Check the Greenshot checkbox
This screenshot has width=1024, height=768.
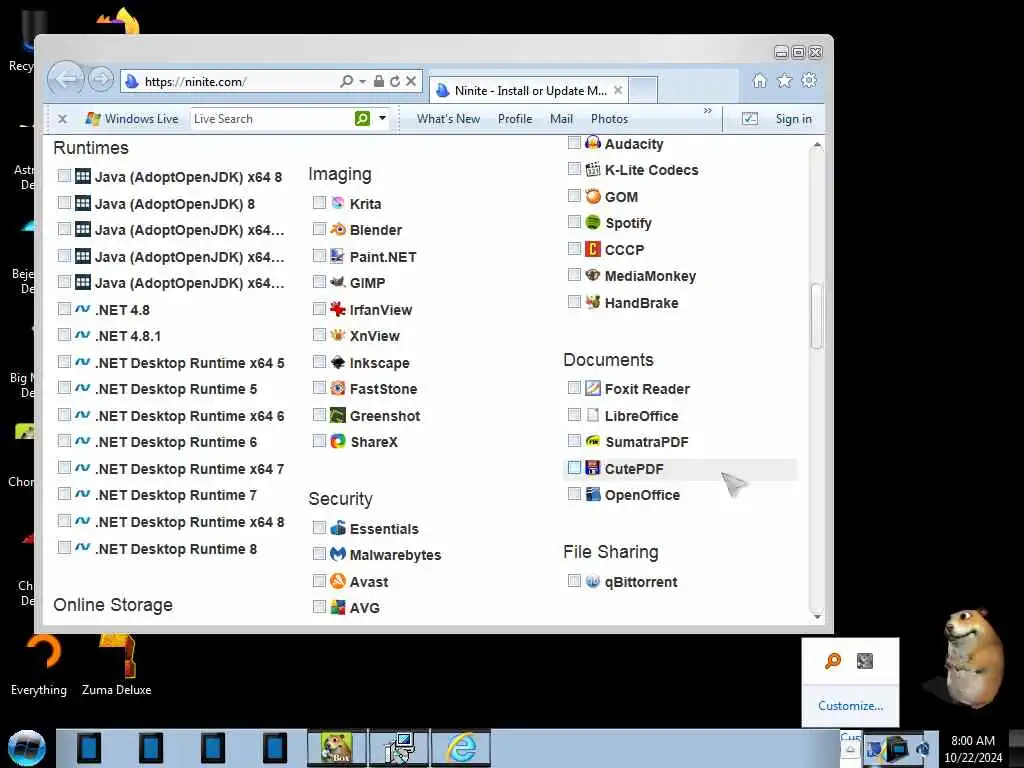point(319,415)
